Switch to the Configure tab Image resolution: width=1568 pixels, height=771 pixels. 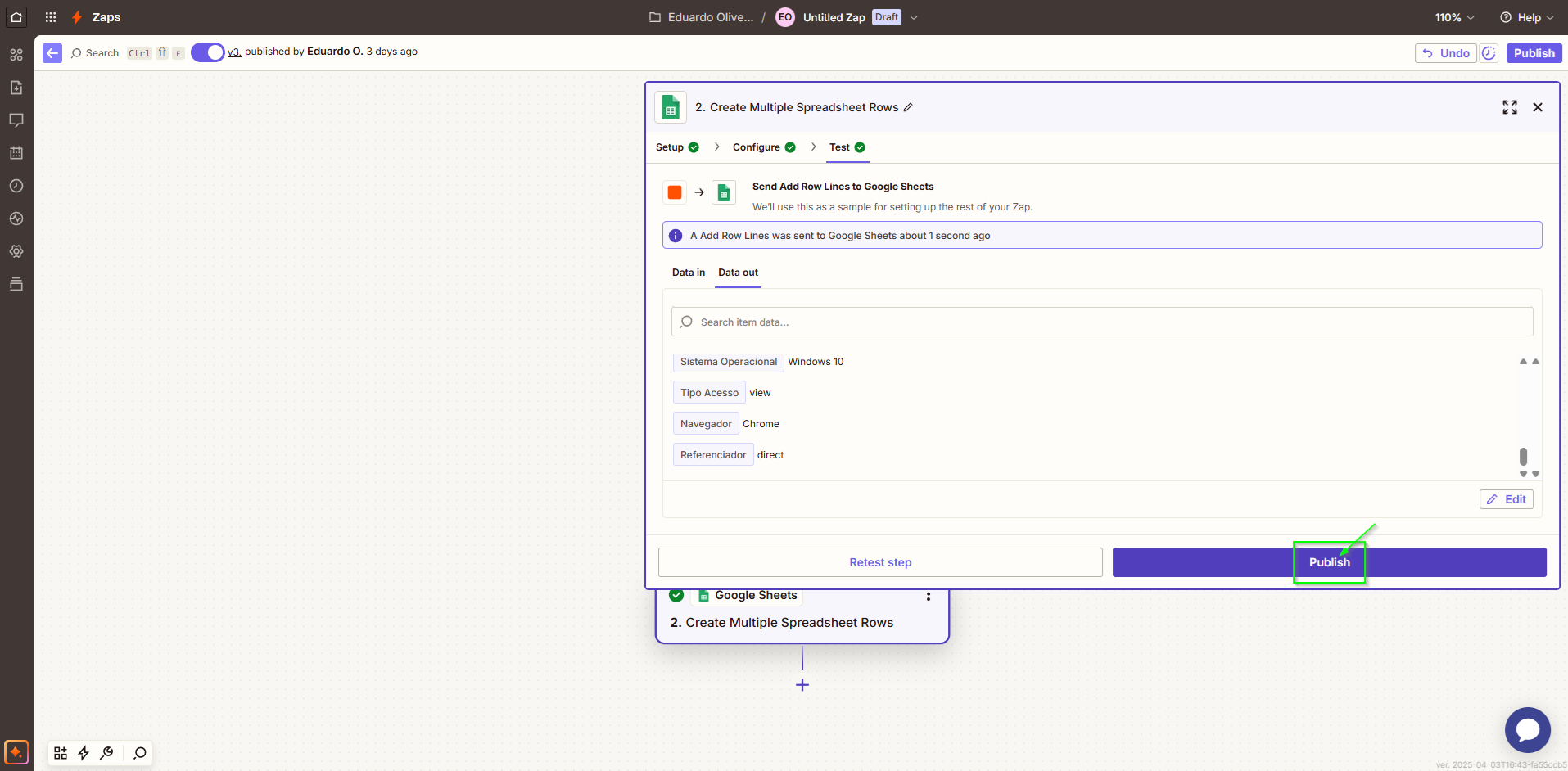click(x=764, y=147)
